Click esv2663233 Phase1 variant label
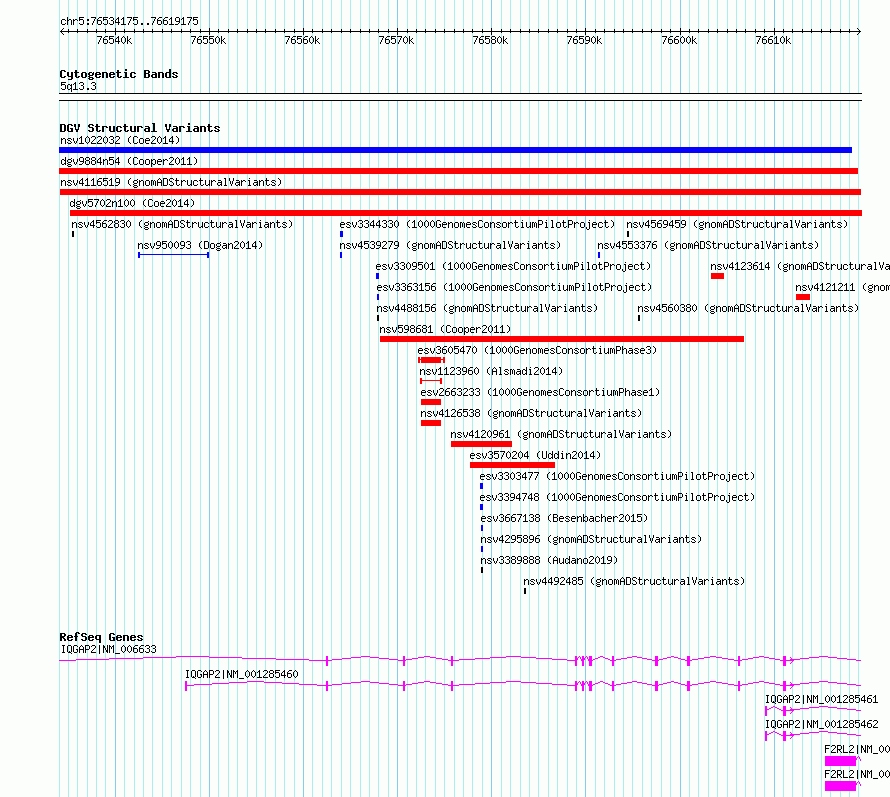The width and height of the screenshot is (890, 797). point(540,392)
